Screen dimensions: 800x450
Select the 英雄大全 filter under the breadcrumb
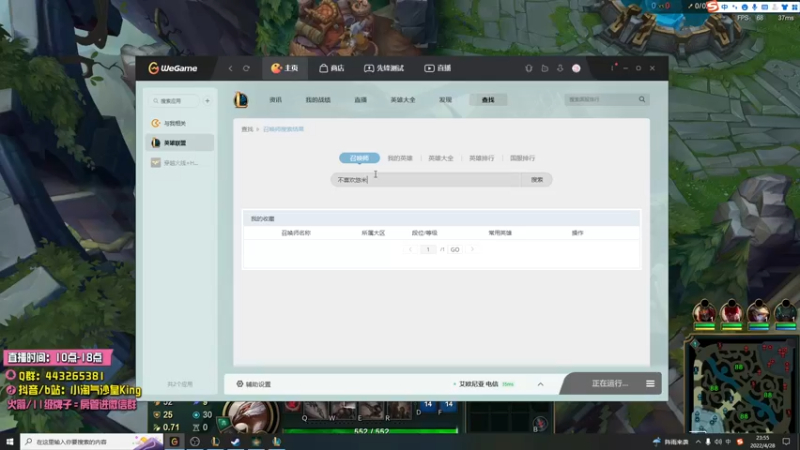(440, 158)
